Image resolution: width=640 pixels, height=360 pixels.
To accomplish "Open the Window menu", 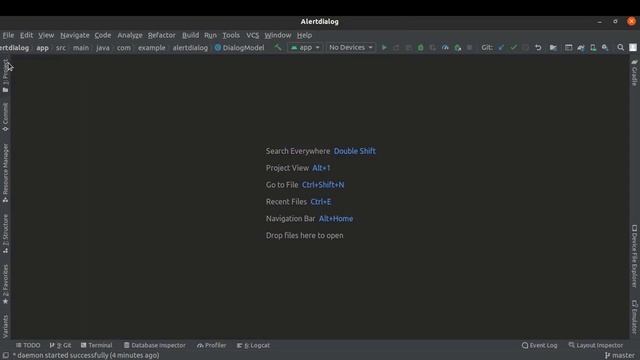I will pos(278,35).
